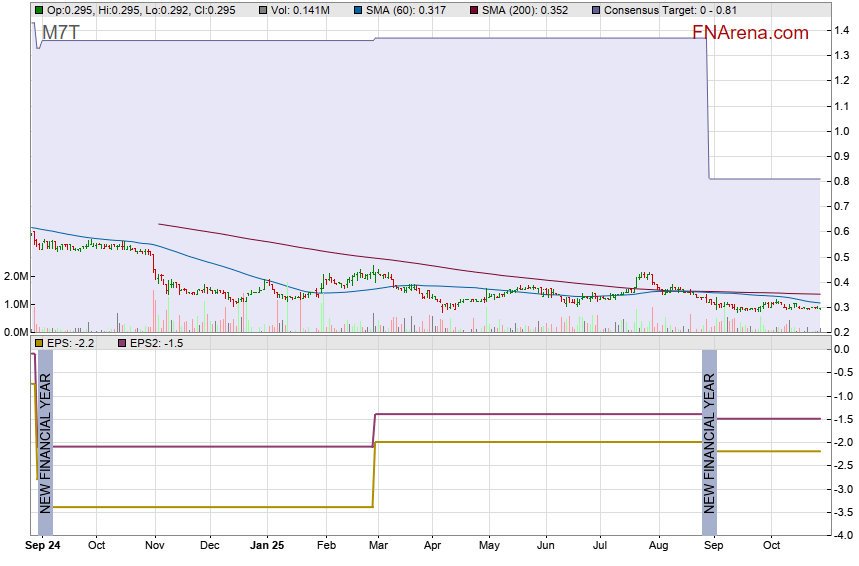Screen dimensions: 859x566
Task: Select the right NEW FINANCIAL YEAR marker
Action: (x=709, y=440)
